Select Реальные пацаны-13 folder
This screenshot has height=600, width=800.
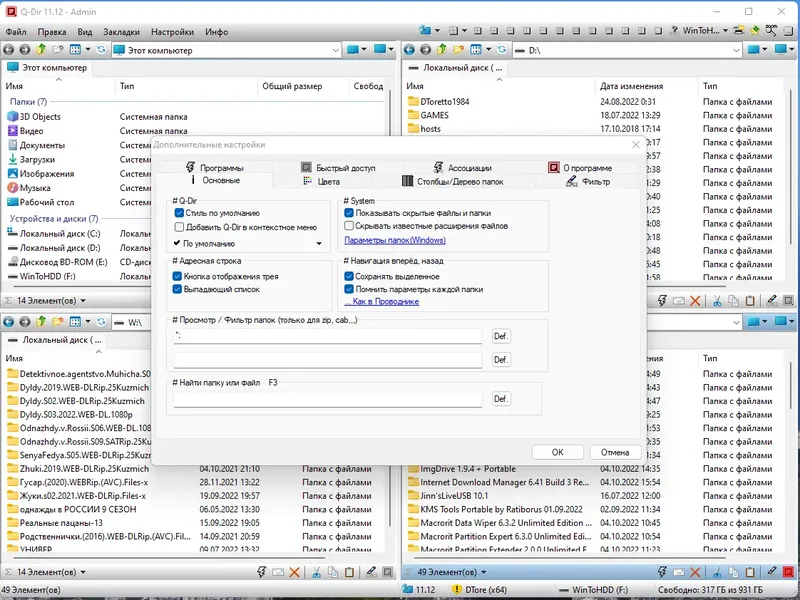pyautogui.click(x=61, y=522)
